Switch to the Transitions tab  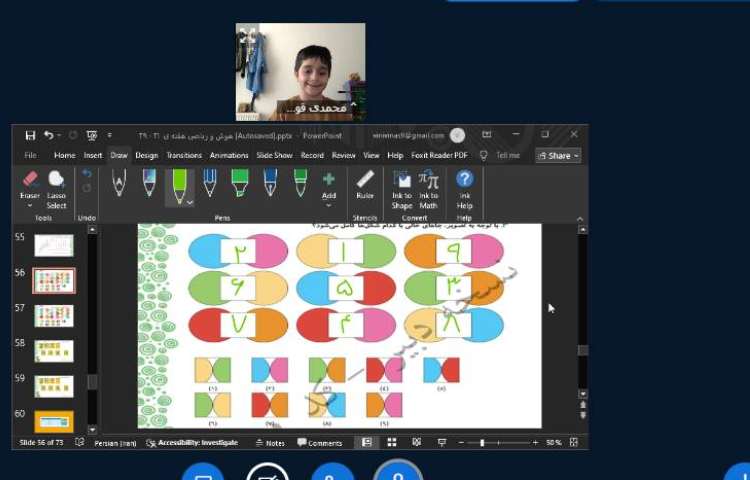pos(184,155)
